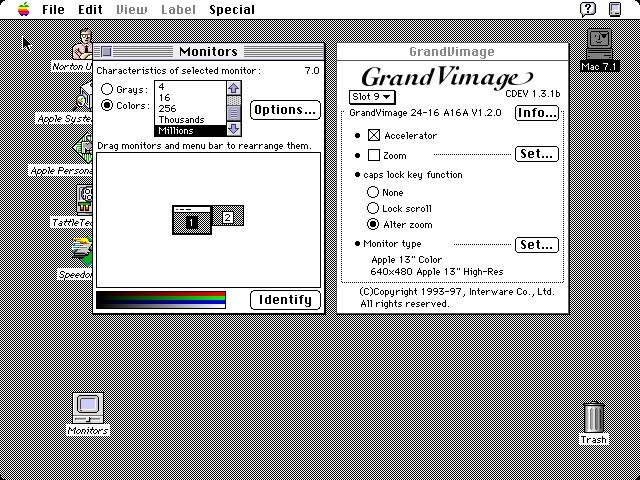The width and height of the screenshot is (640, 480).
Task: Close the Monitors window via close box
Action: coord(106,51)
